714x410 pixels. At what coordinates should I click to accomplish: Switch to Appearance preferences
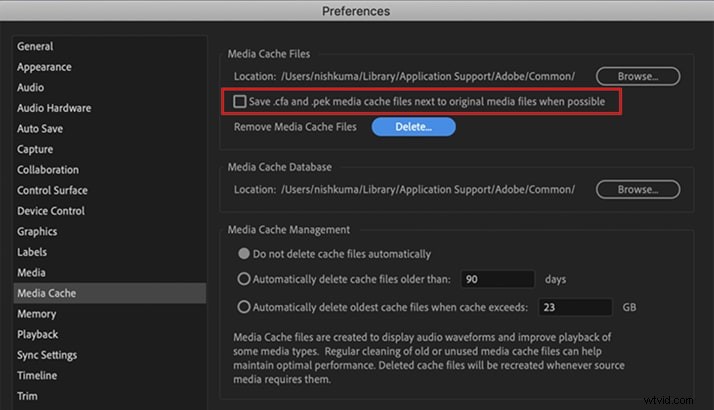[44, 67]
